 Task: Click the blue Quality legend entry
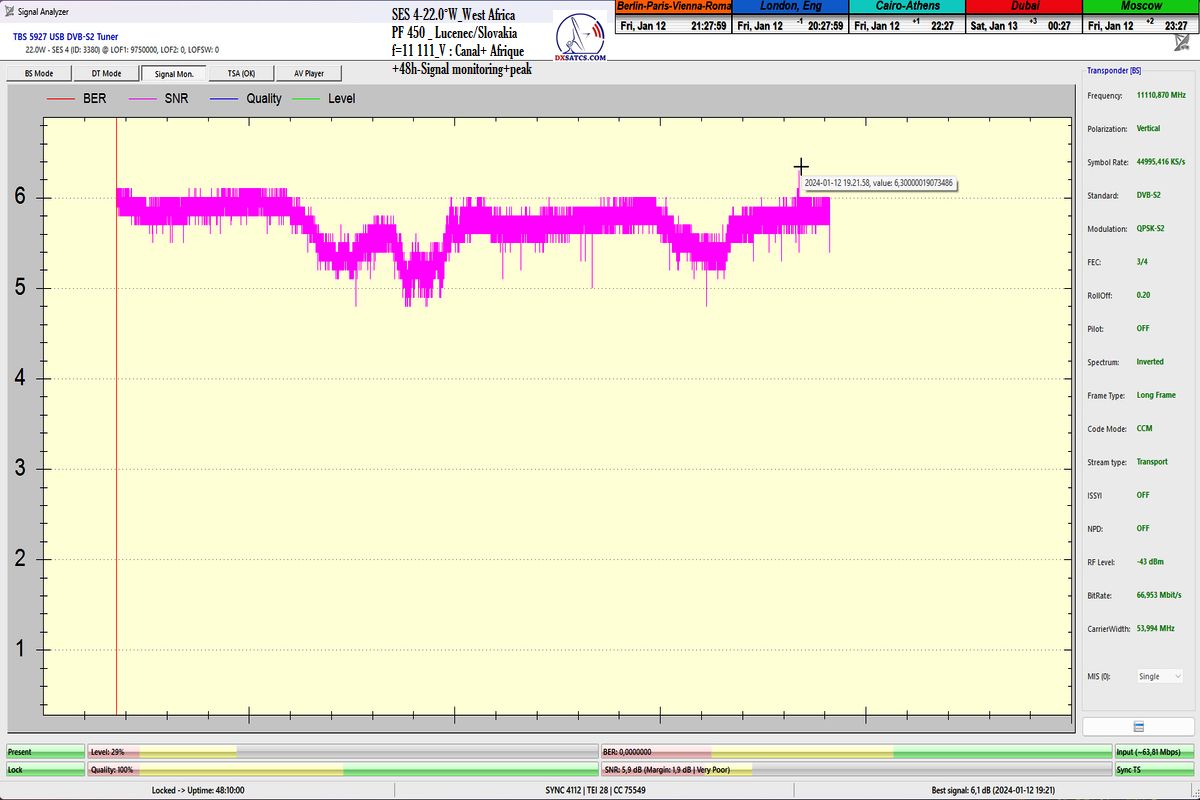(247, 98)
